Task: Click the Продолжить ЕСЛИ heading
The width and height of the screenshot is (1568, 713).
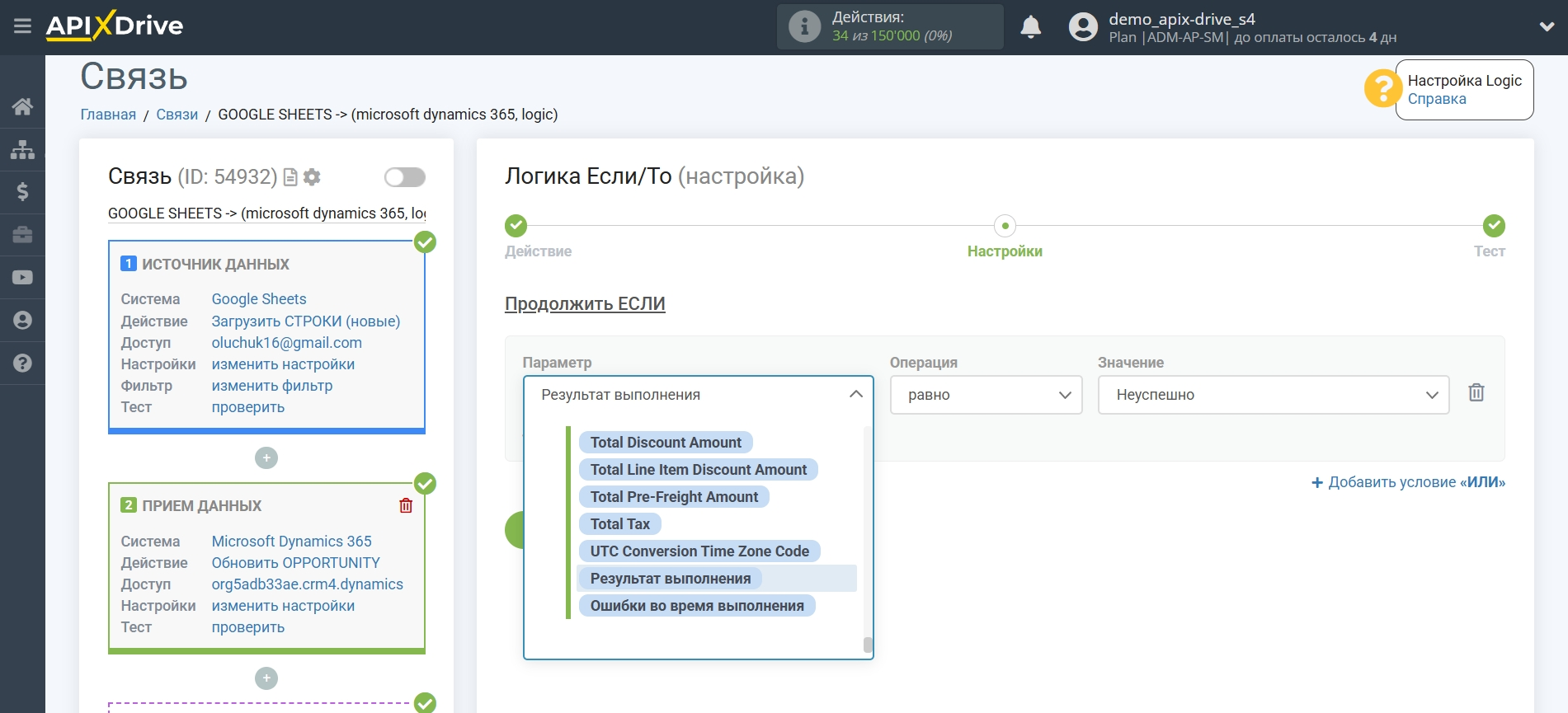Action: (x=585, y=304)
